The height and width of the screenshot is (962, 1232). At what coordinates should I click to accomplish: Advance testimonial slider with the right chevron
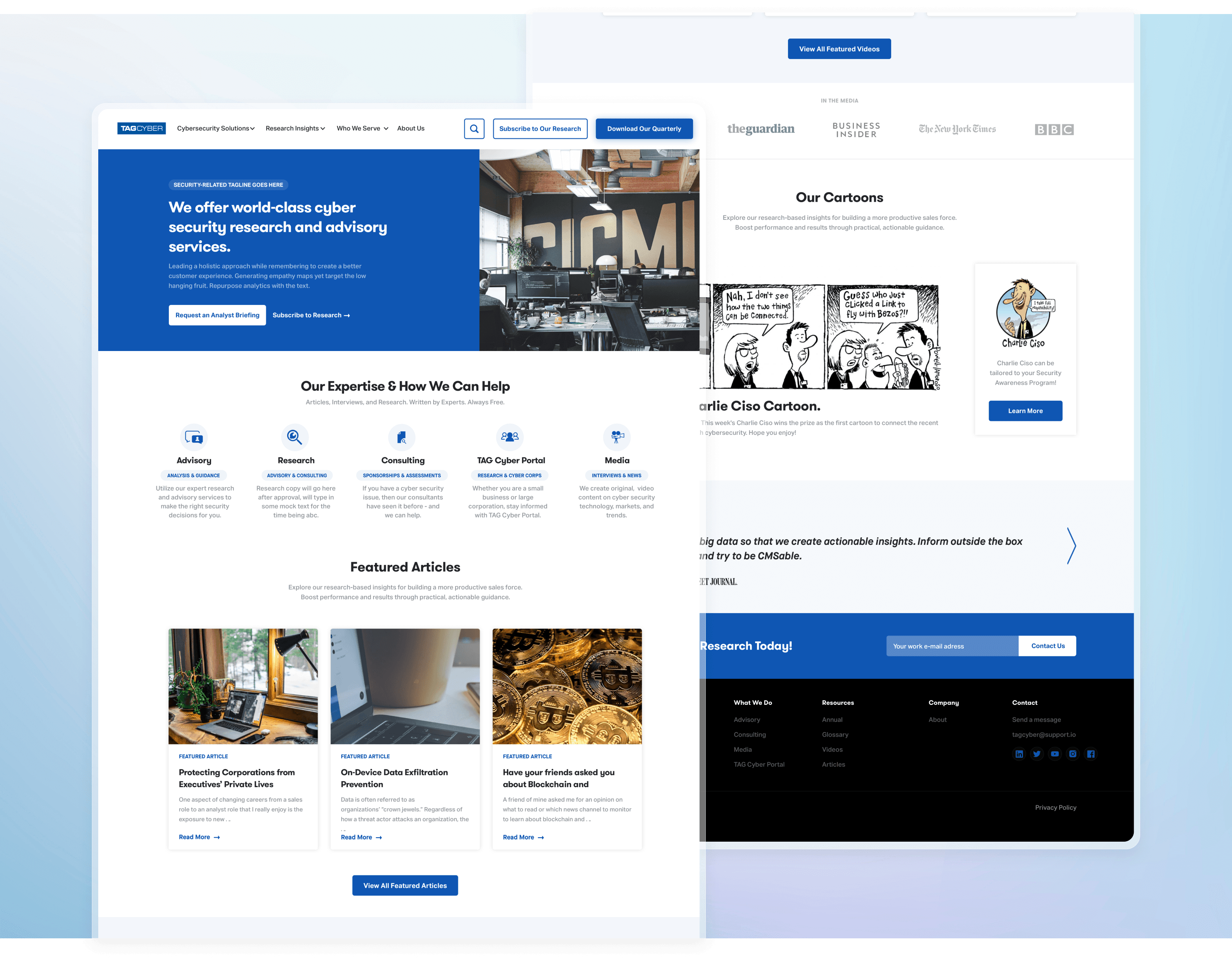1071,546
